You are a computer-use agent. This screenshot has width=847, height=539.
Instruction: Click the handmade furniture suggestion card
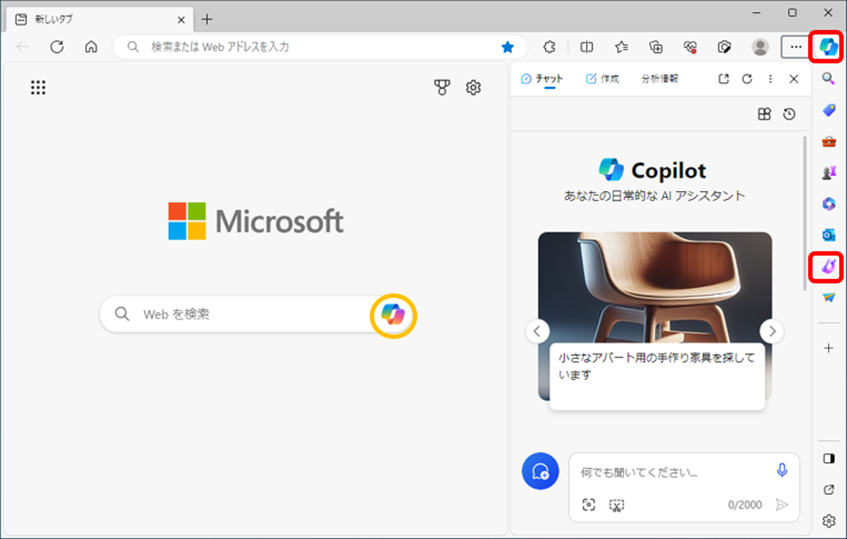[655, 321]
